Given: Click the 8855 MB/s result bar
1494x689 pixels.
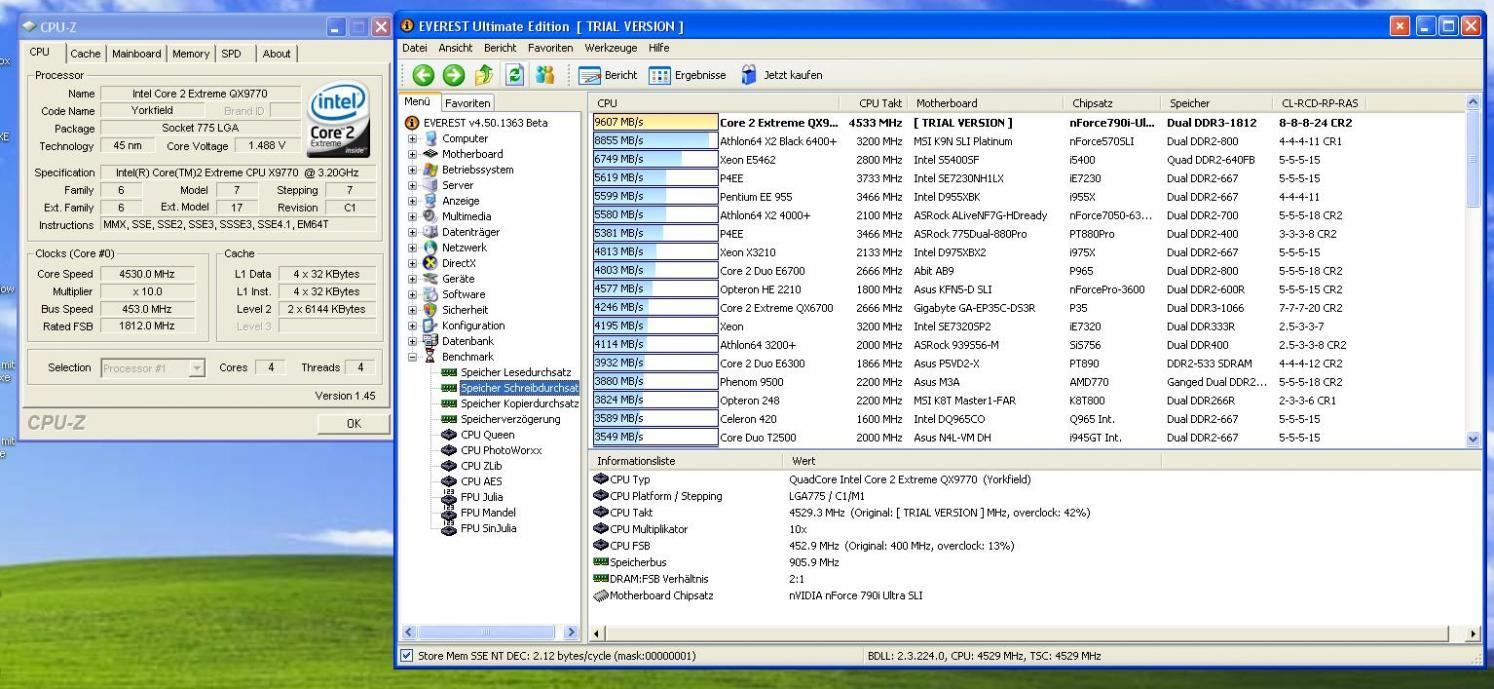Looking at the screenshot, I should (655, 141).
